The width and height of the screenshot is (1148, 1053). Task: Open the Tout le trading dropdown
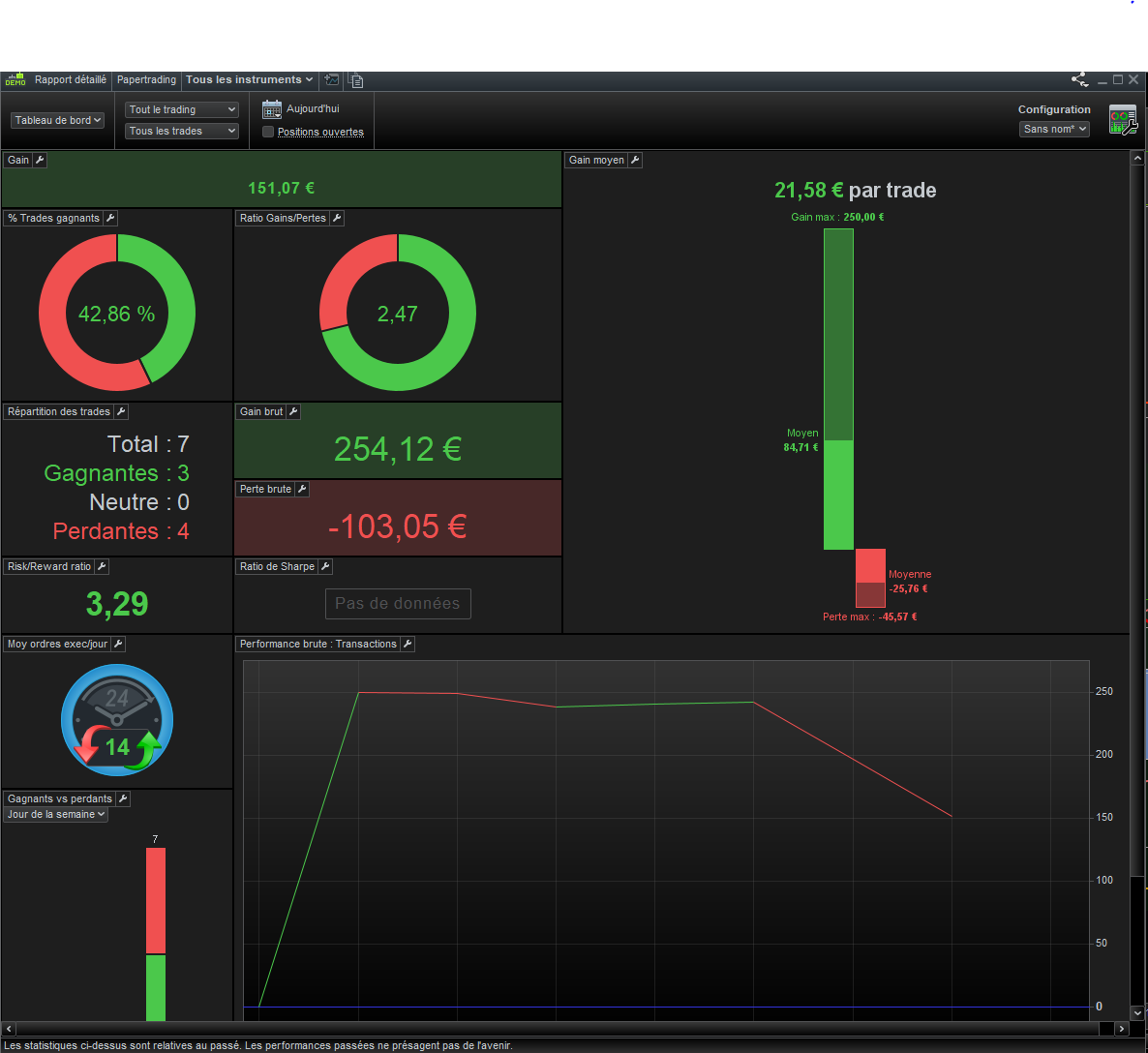point(182,109)
